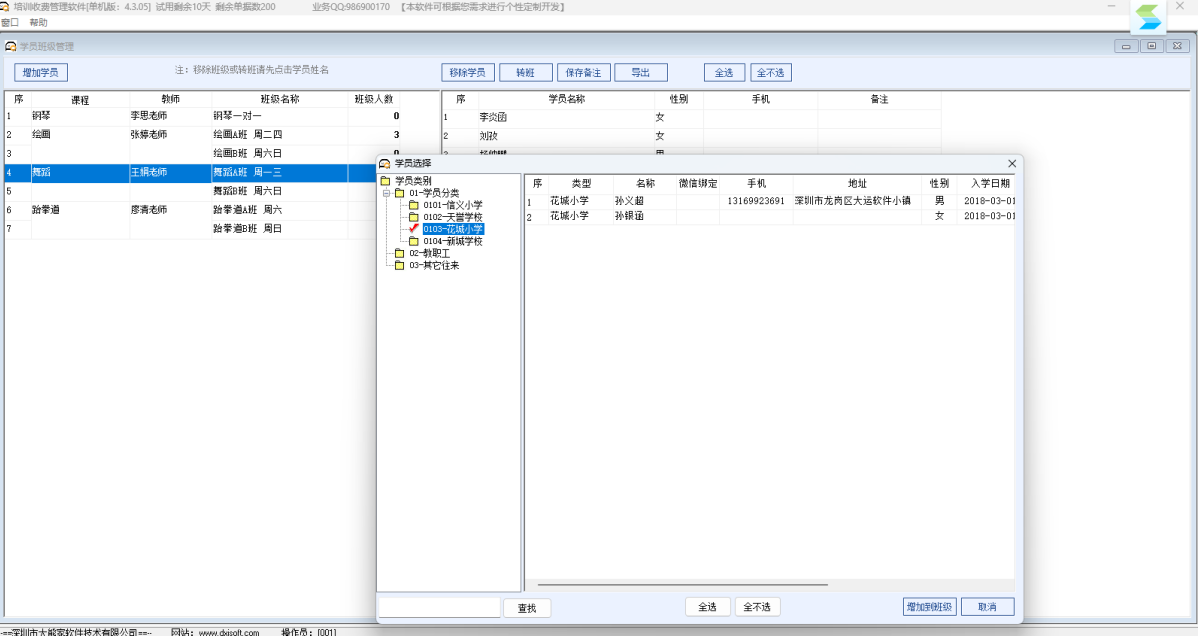Open the 窗口 menu

coord(10,22)
